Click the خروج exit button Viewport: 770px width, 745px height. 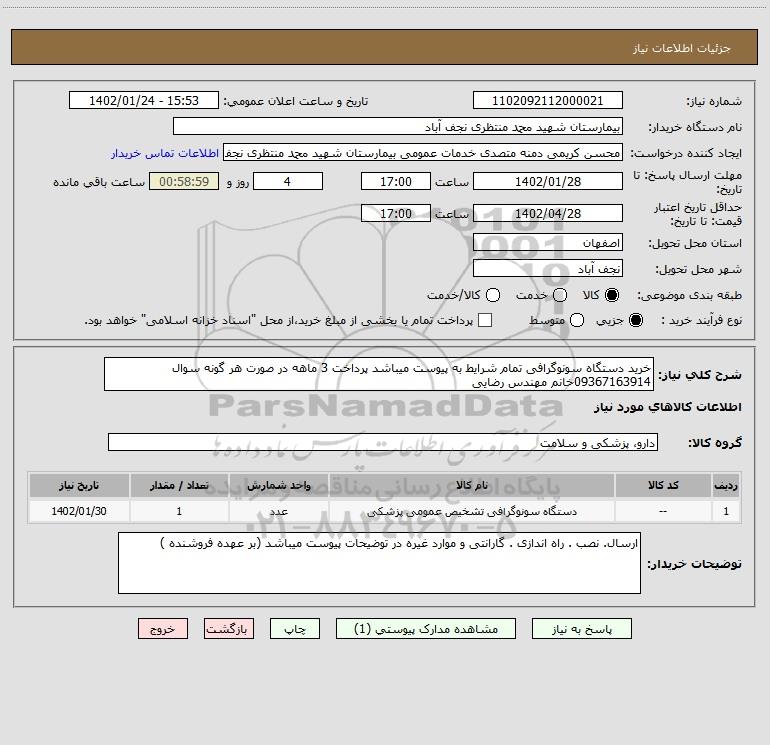pyautogui.click(x=163, y=629)
